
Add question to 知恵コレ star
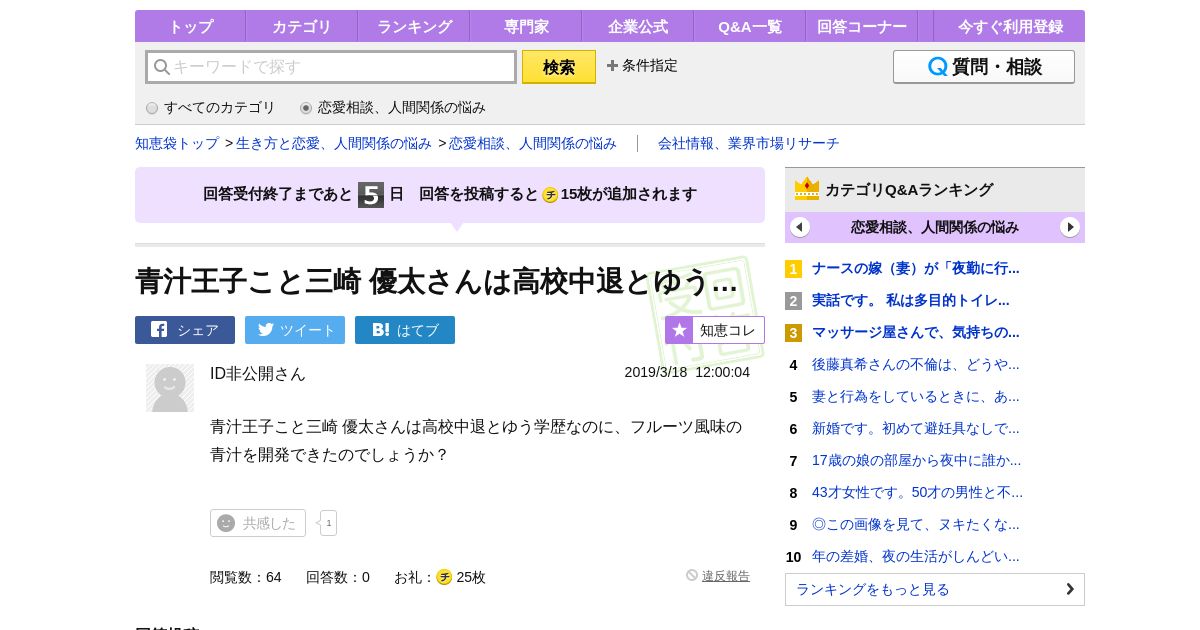715,330
